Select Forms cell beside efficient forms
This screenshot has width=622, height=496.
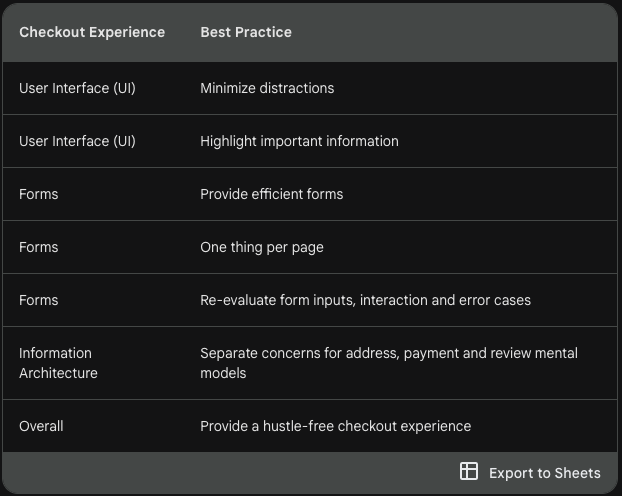coord(39,194)
